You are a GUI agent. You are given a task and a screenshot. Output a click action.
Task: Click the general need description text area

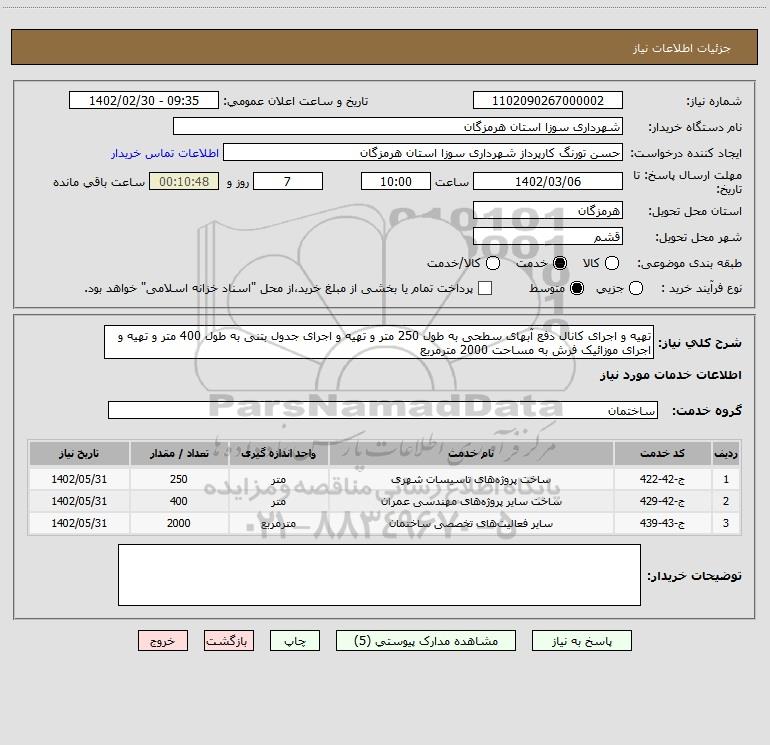click(379, 342)
